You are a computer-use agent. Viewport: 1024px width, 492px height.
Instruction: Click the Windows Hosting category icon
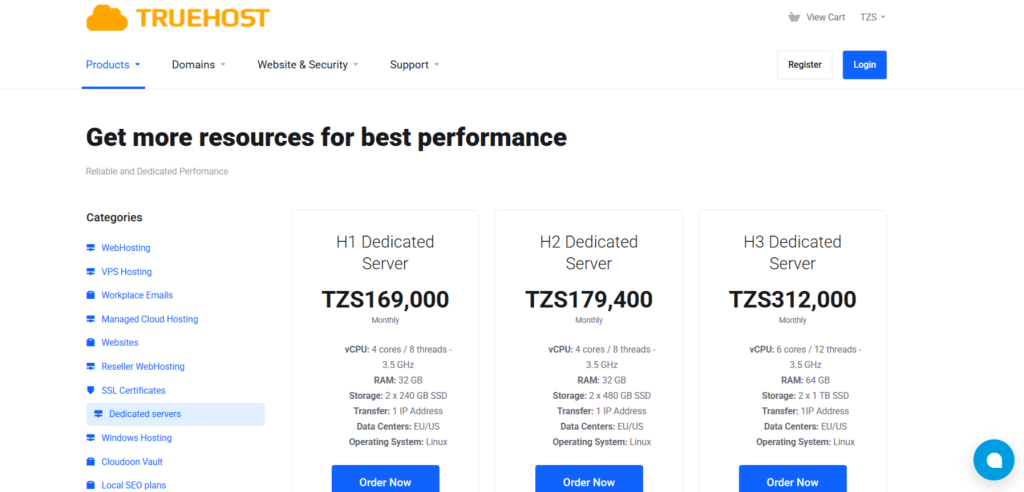click(91, 438)
